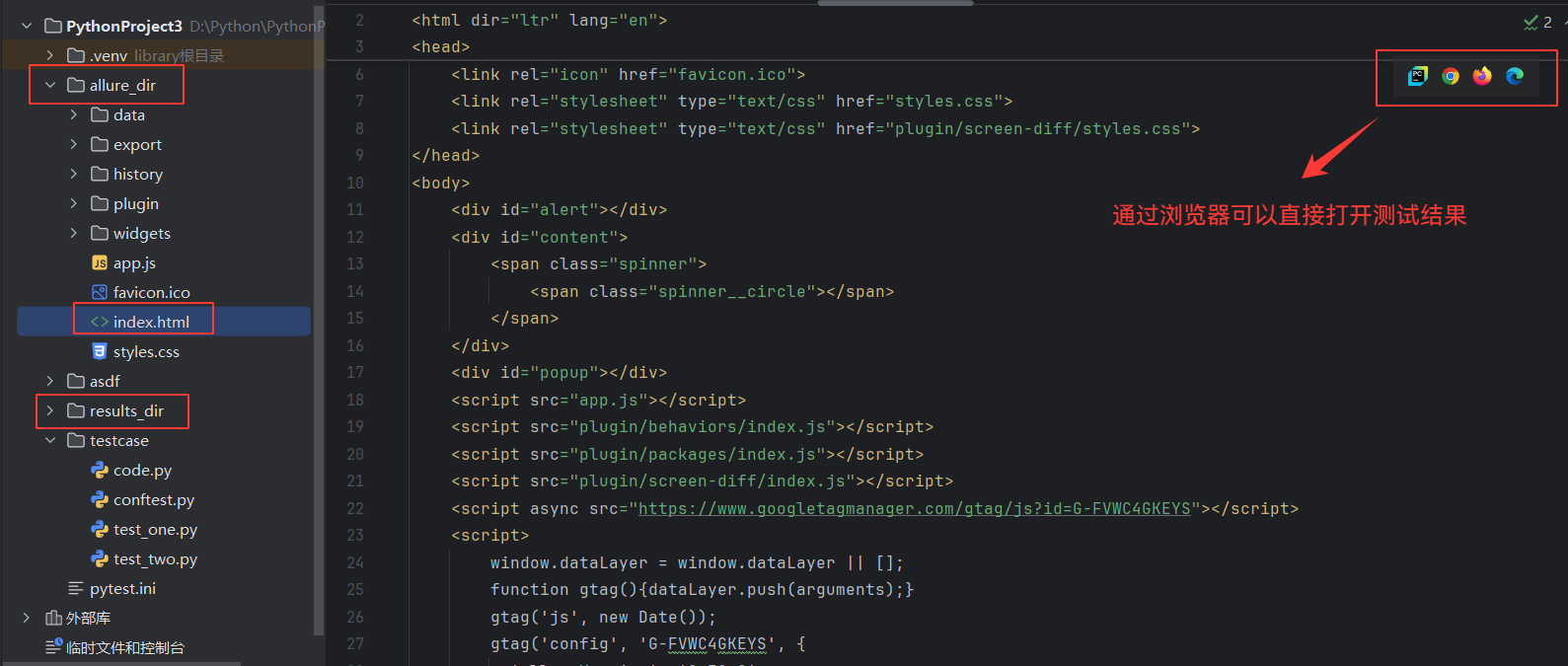Place cursor on '<body>' tag line
This screenshot has height=666, width=1568.
coord(441,183)
